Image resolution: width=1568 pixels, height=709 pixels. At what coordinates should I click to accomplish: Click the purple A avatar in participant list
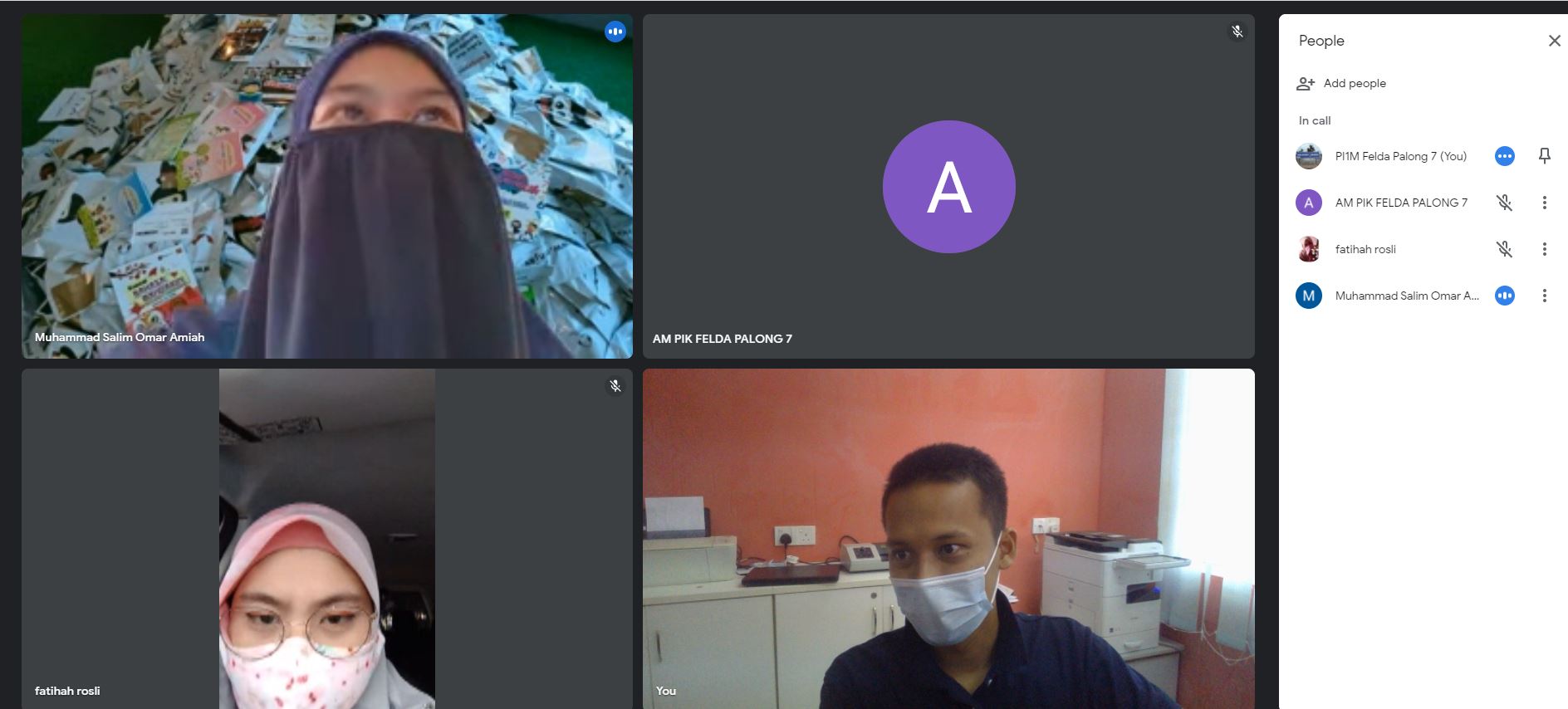[x=1309, y=203]
